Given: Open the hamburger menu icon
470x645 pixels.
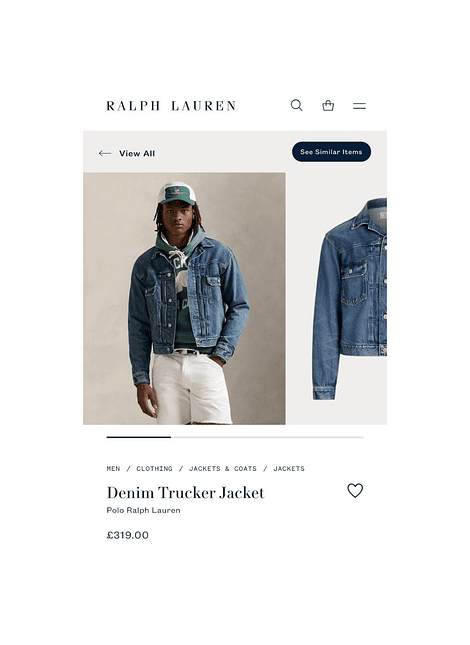Looking at the screenshot, I should tap(359, 106).
